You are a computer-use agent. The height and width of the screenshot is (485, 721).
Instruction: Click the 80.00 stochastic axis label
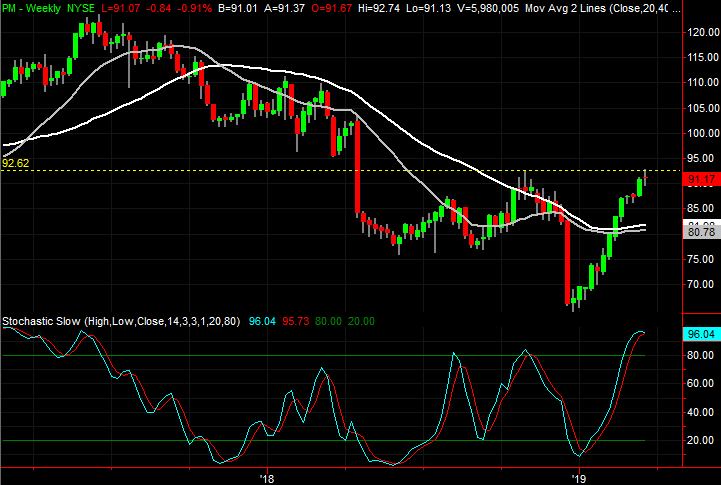(700, 355)
